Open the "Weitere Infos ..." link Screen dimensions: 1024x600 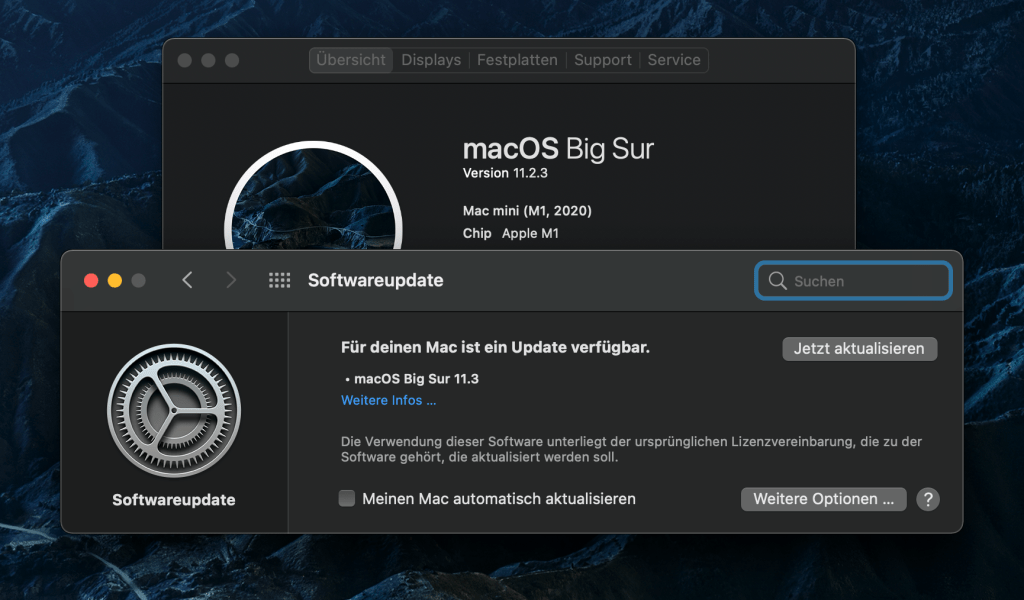click(389, 401)
